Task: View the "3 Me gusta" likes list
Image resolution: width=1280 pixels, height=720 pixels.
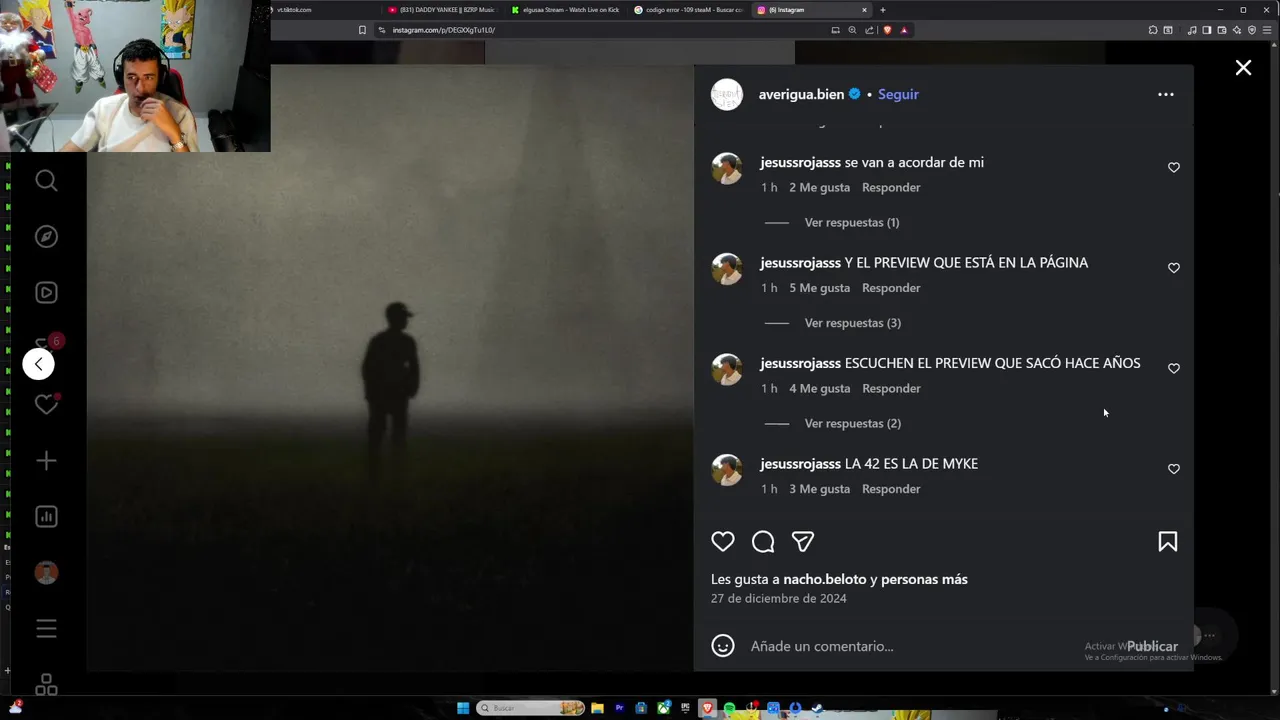Action: [x=819, y=489]
